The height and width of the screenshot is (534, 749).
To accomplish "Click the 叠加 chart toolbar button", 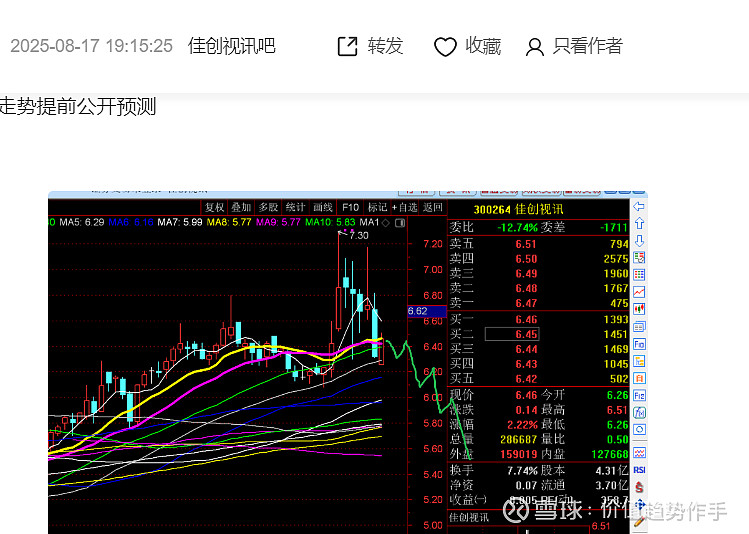I will point(241,207).
